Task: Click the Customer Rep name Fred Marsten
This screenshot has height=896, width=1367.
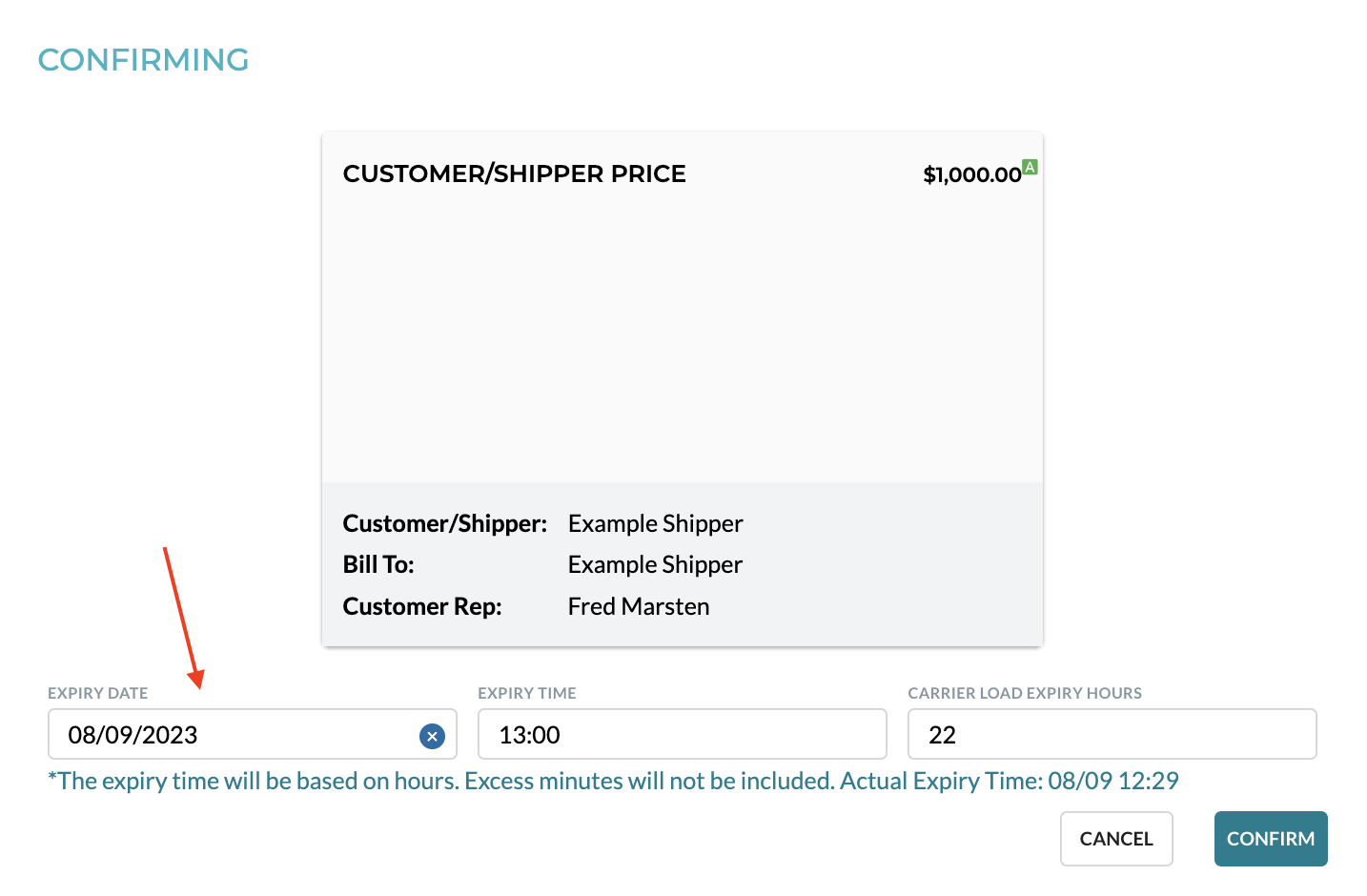Action: tap(639, 606)
